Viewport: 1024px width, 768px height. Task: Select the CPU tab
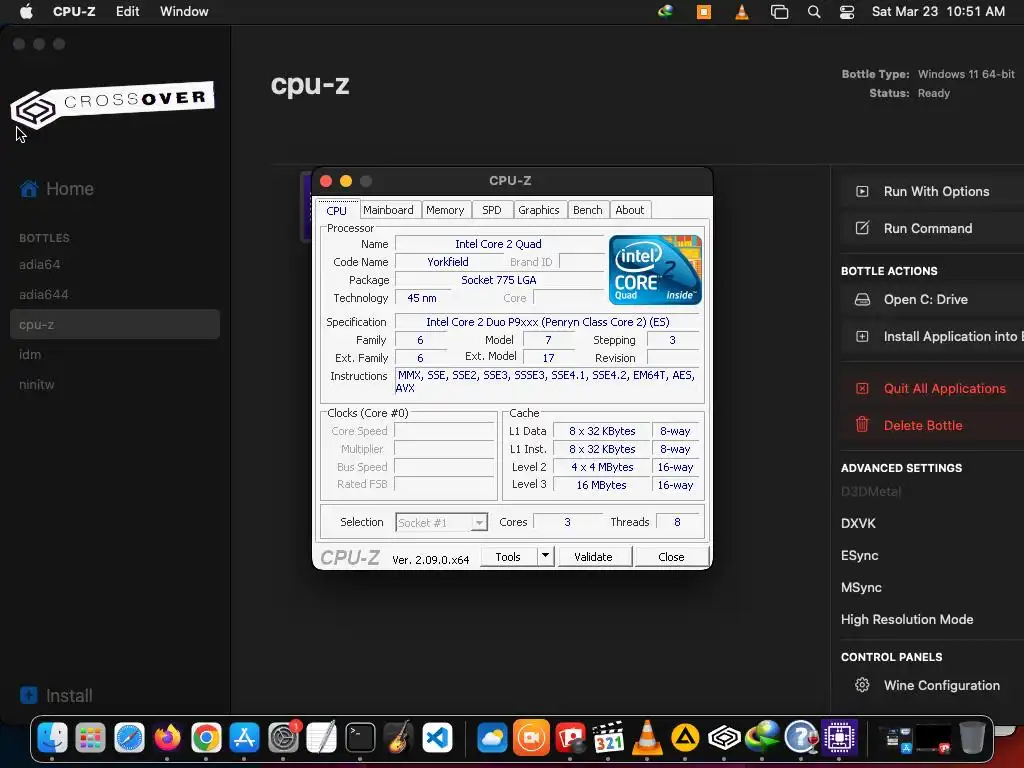tap(336, 210)
